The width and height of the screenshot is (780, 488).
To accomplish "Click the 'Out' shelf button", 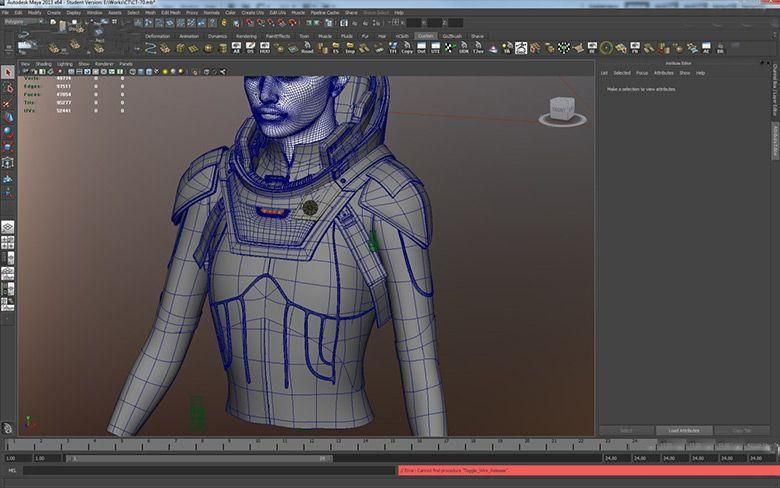I will click(421, 48).
